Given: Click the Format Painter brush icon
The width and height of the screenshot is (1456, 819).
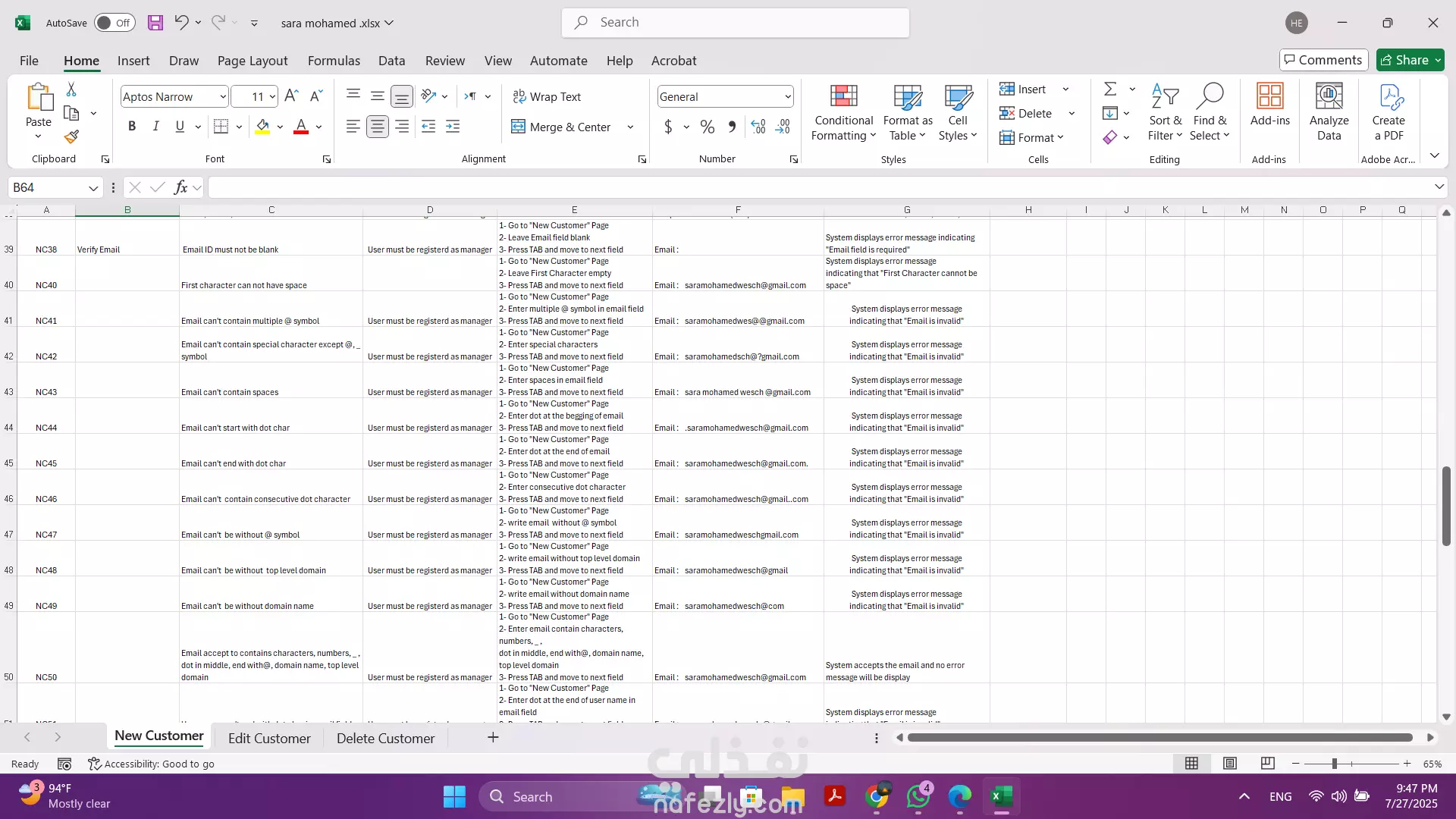Looking at the screenshot, I should point(71,136).
